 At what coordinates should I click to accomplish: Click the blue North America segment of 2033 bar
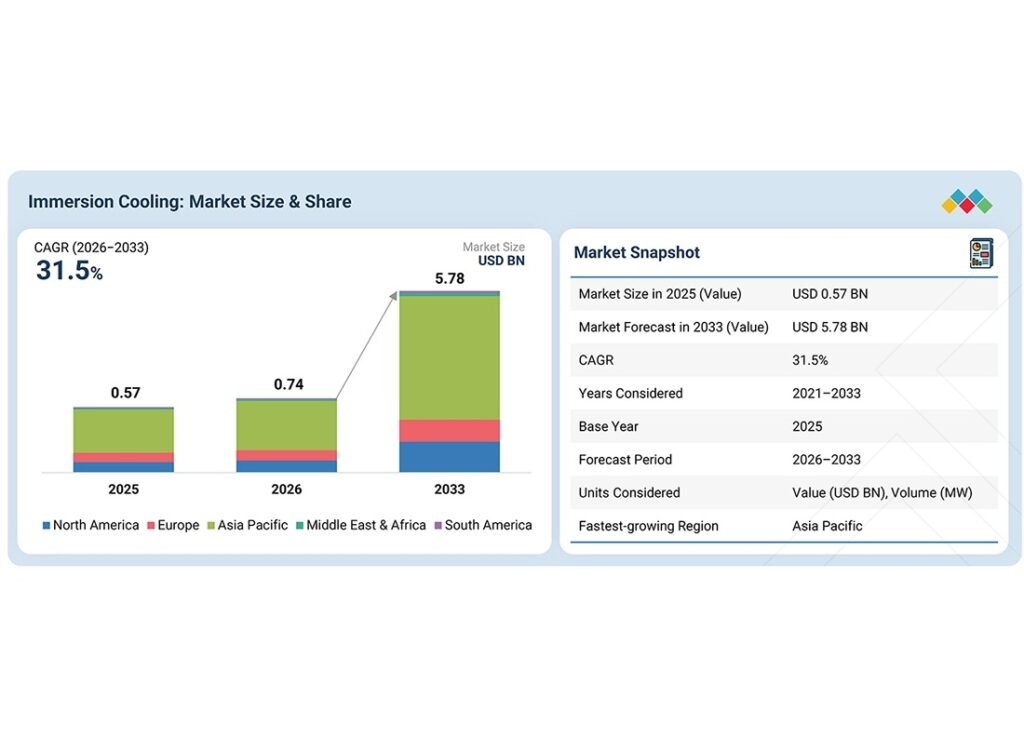point(450,457)
